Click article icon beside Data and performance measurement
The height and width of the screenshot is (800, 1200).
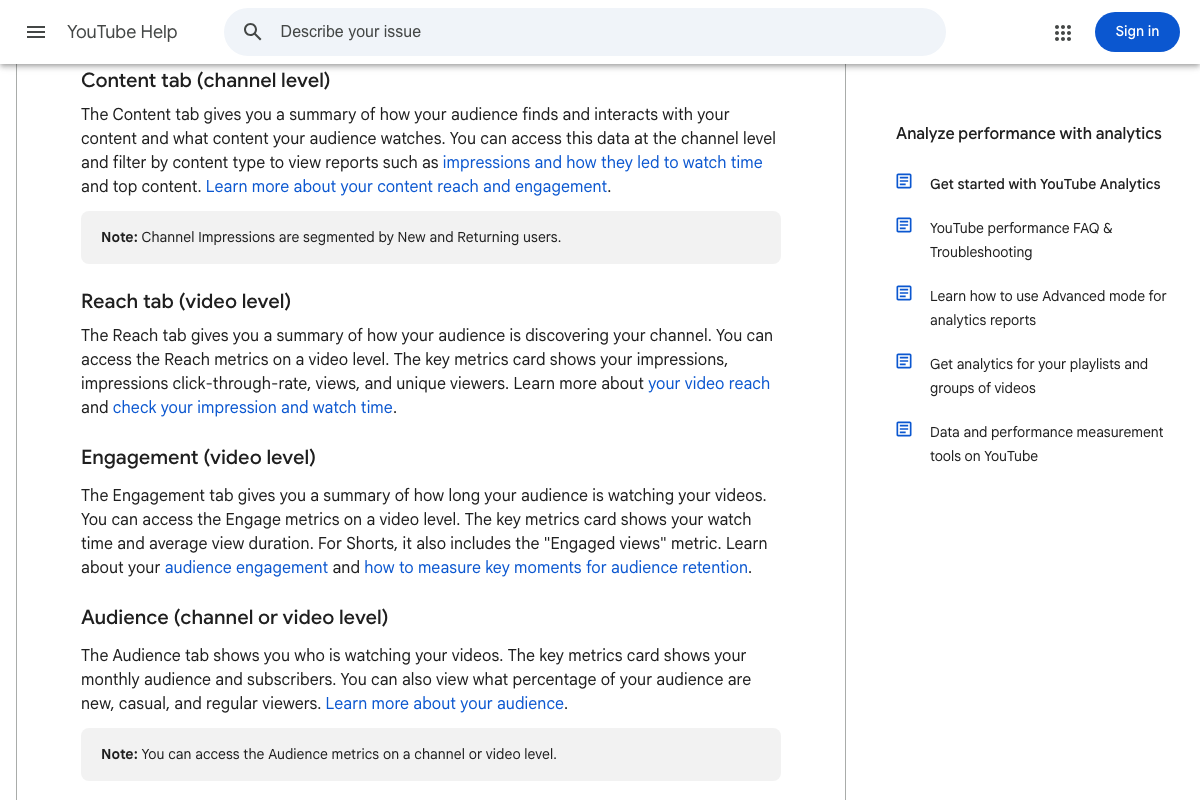tap(904, 429)
